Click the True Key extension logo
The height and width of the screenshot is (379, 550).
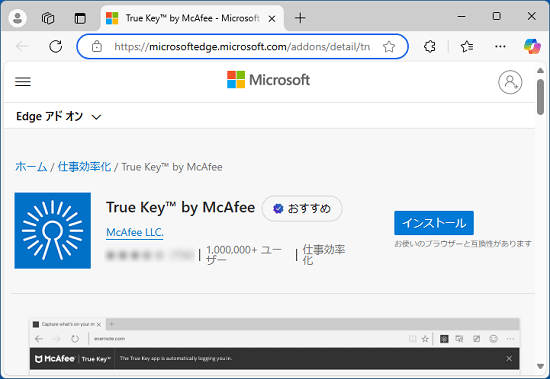click(53, 231)
